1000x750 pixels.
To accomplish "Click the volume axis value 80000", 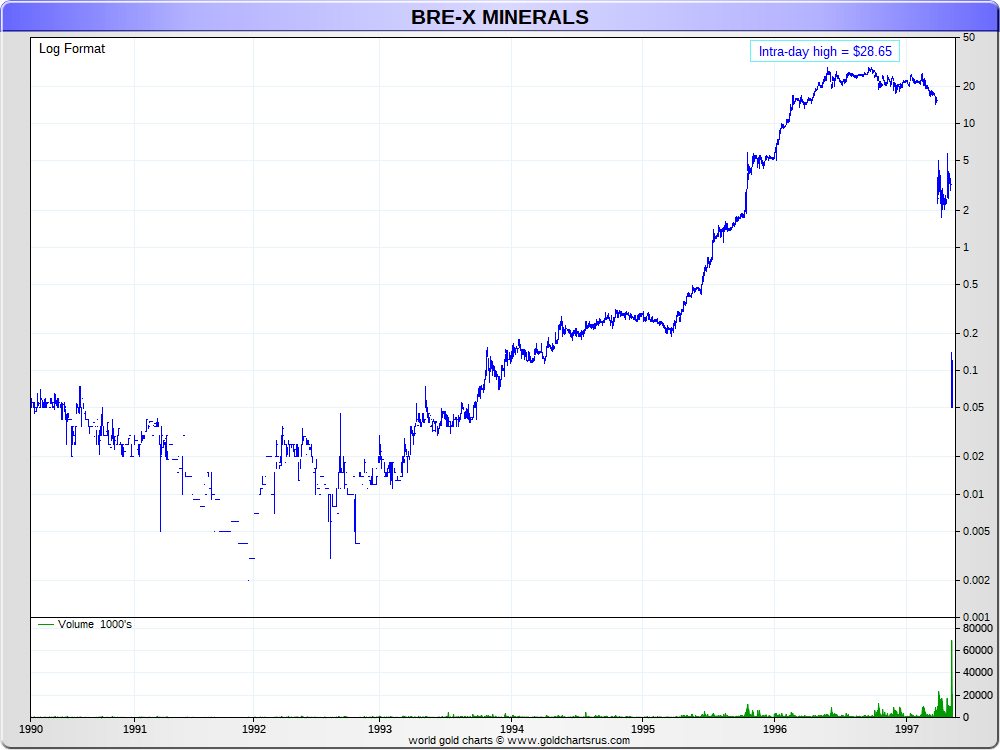I will tap(978, 628).
